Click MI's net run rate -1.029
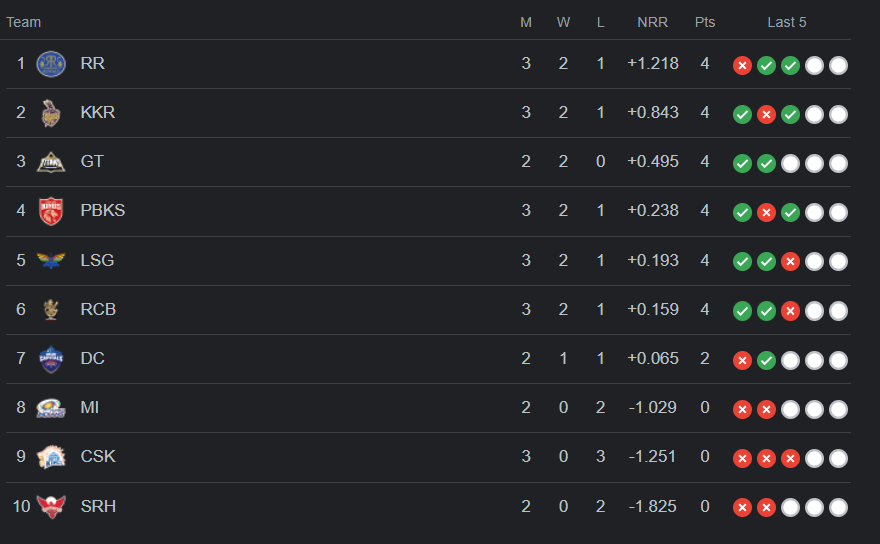This screenshot has height=544, width=880. [652, 408]
